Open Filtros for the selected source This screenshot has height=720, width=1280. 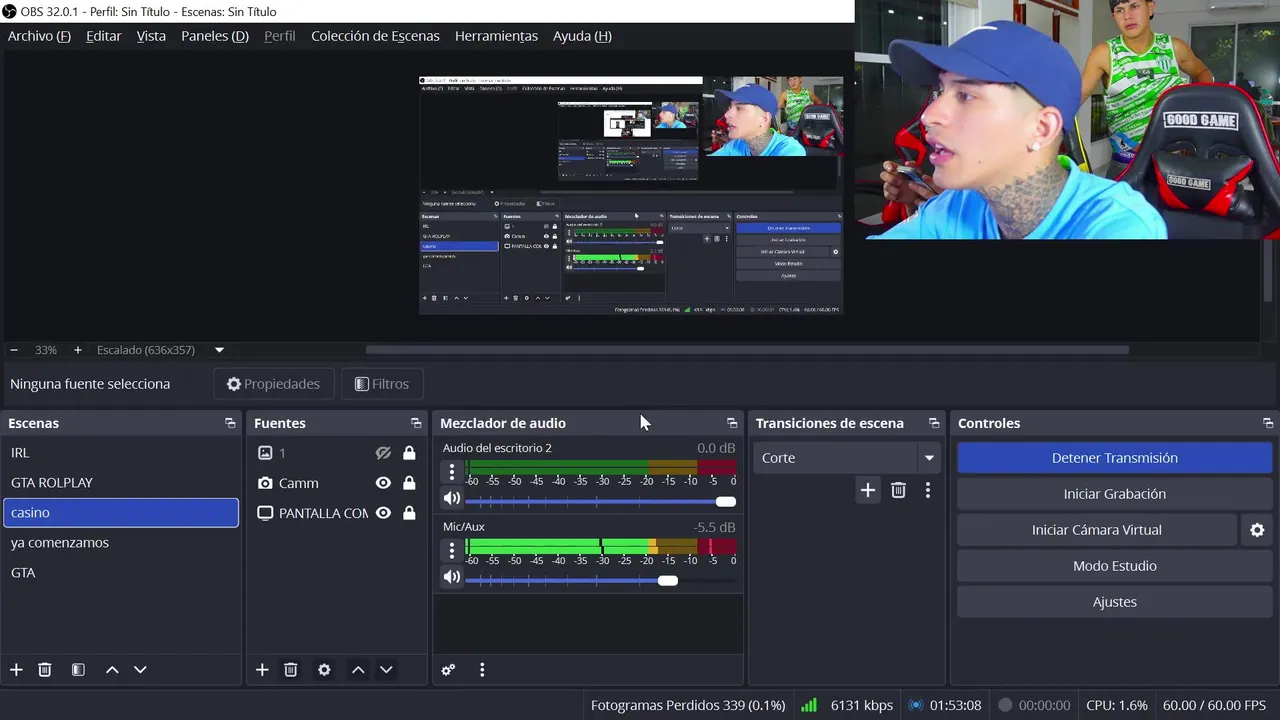pyautogui.click(x=382, y=384)
